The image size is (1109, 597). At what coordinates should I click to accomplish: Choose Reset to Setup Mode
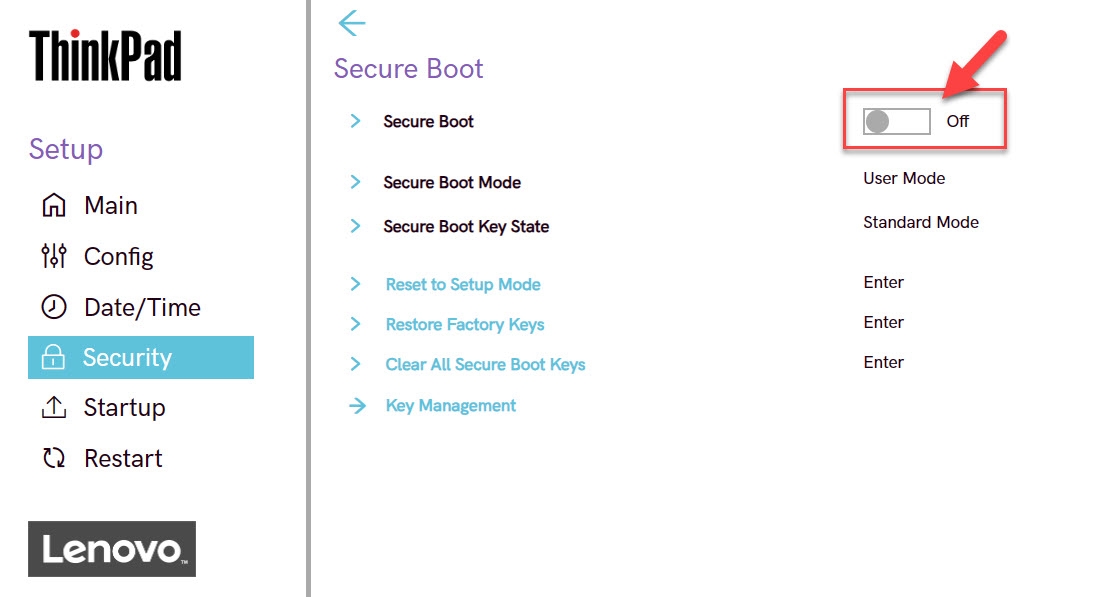[463, 284]
